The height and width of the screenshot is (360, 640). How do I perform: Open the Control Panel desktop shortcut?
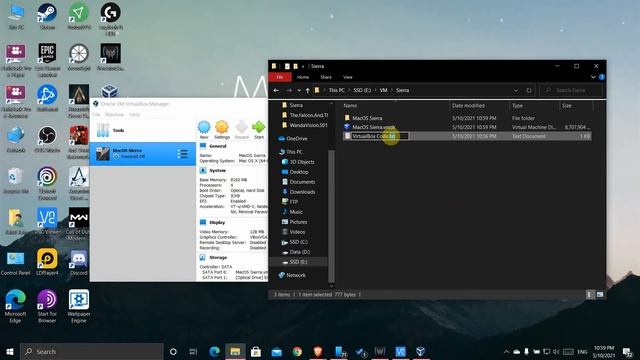point(16,262)
